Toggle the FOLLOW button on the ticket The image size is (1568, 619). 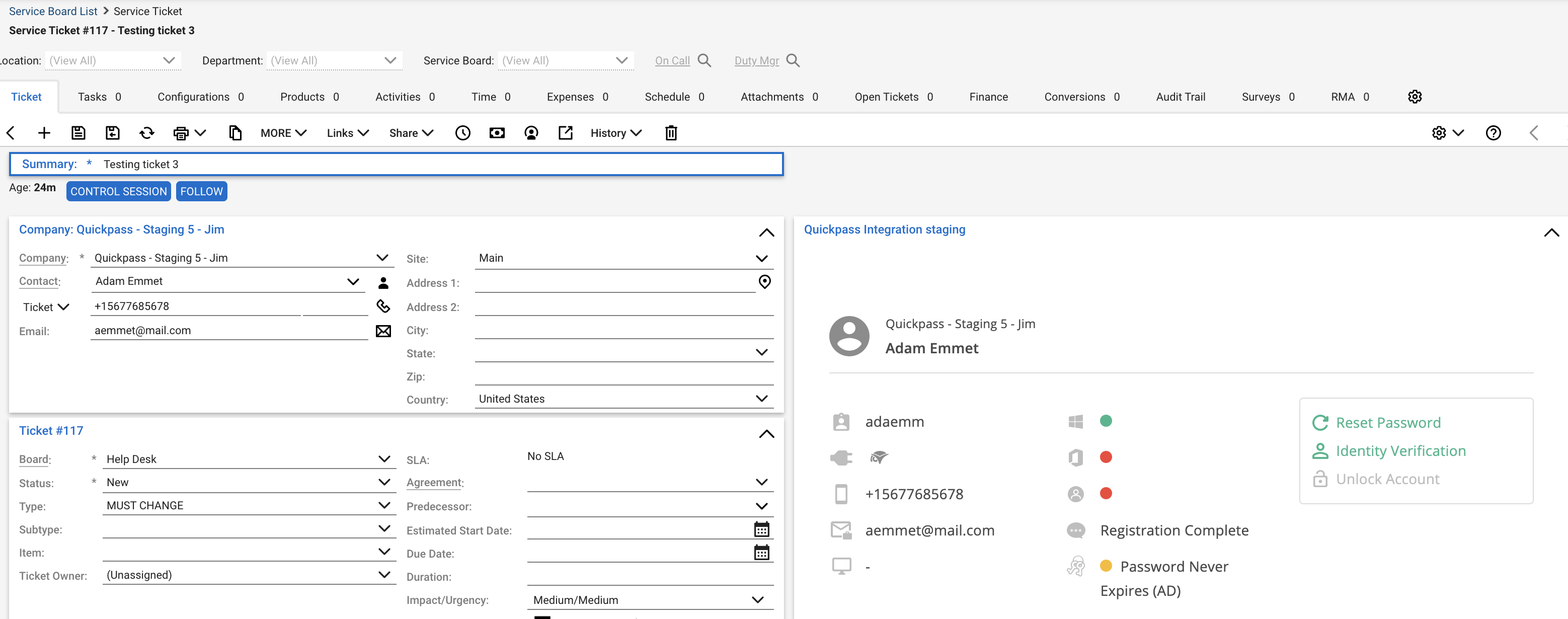[201, 191]
